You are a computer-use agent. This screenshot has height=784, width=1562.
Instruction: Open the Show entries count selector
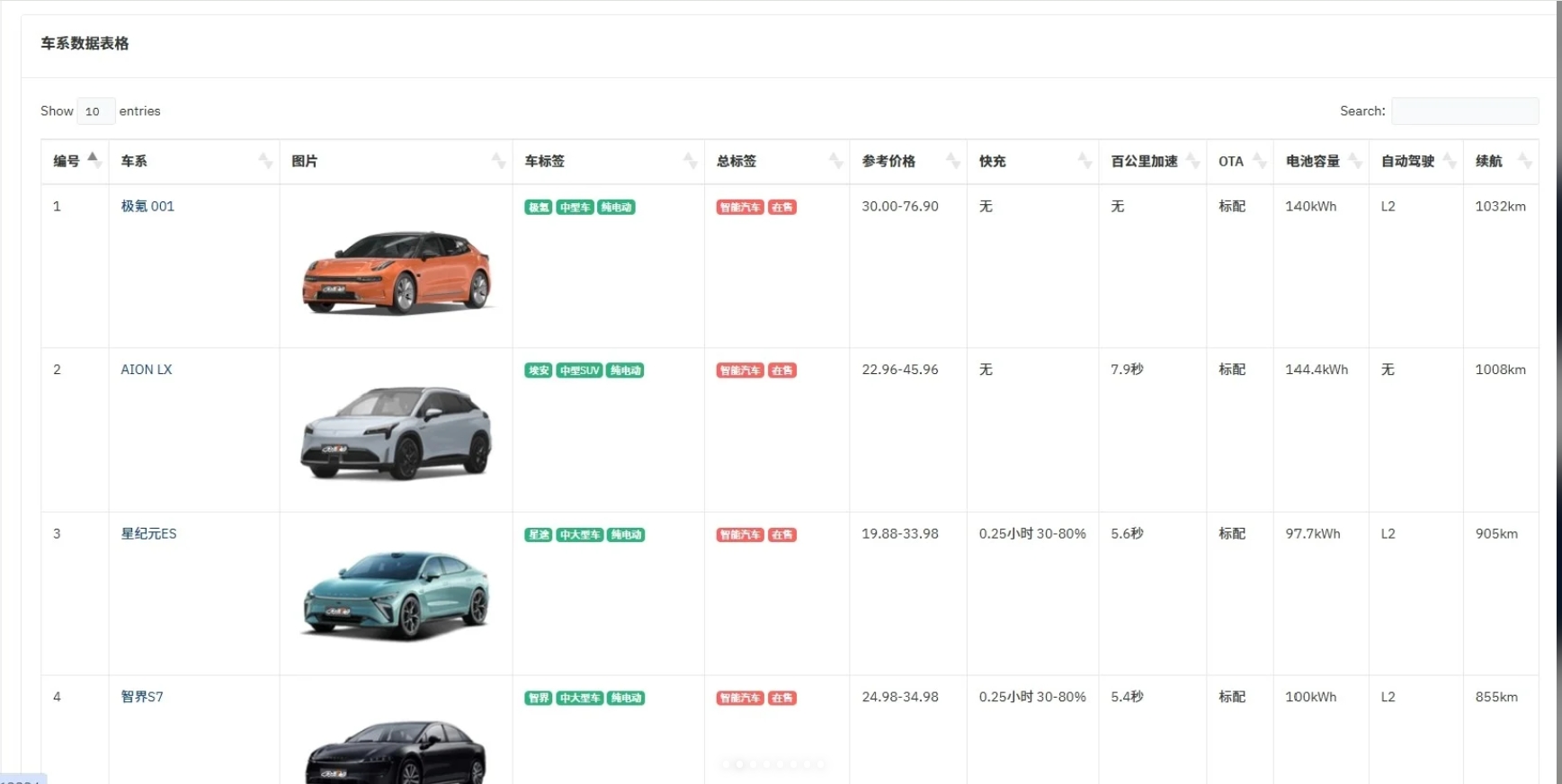(x=96, y=111)
